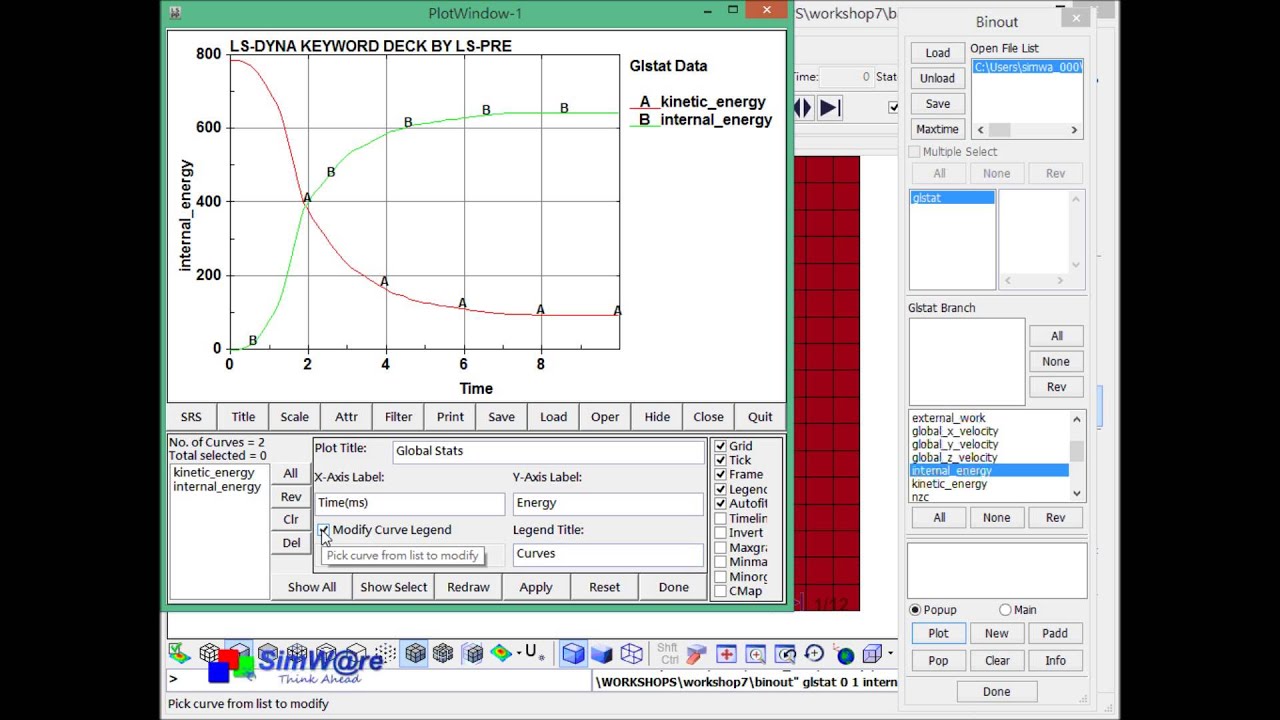The width and height of the screenshot is (1280, 720).
Task: Click the up arrow of the component list scrollbar
Action: 1077,419
